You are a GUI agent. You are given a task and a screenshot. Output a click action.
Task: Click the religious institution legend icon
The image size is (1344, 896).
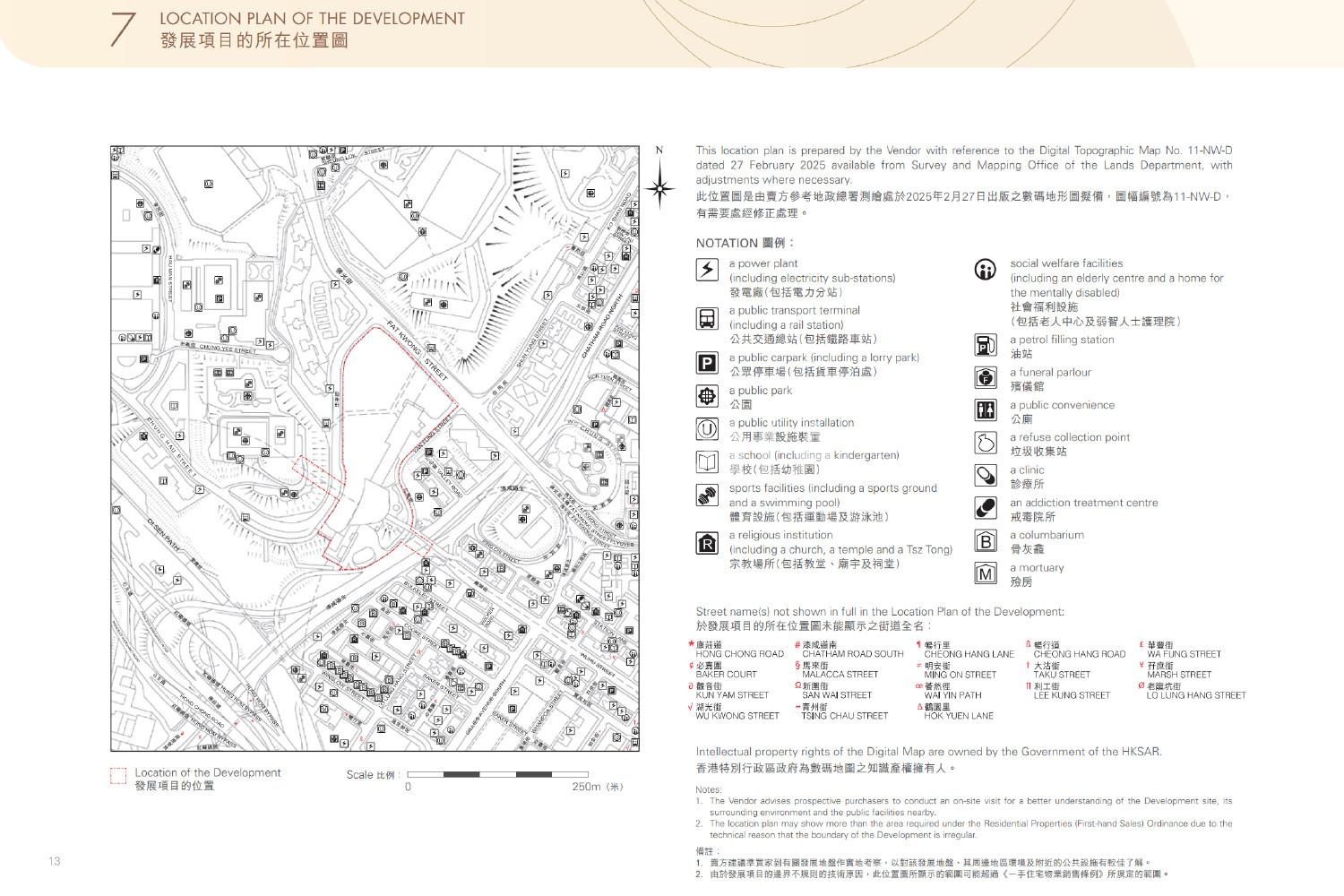tap(707, 543)
